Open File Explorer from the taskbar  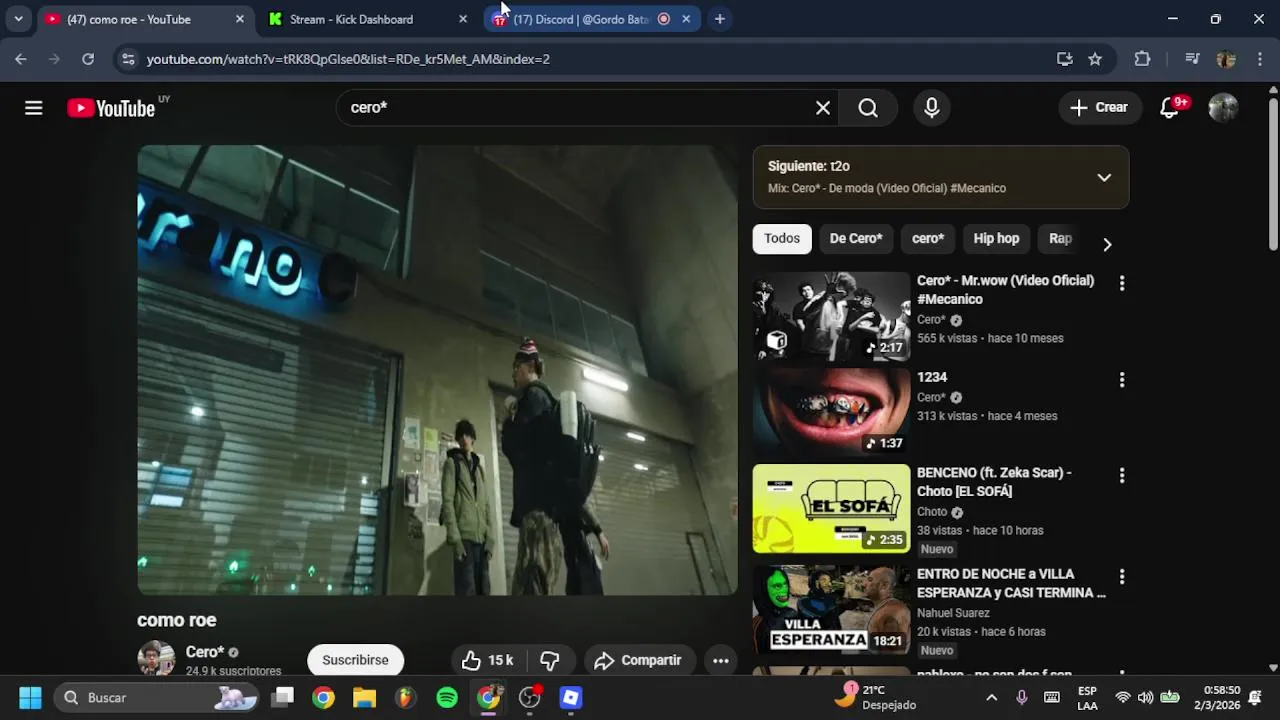[x=364, y=697]
